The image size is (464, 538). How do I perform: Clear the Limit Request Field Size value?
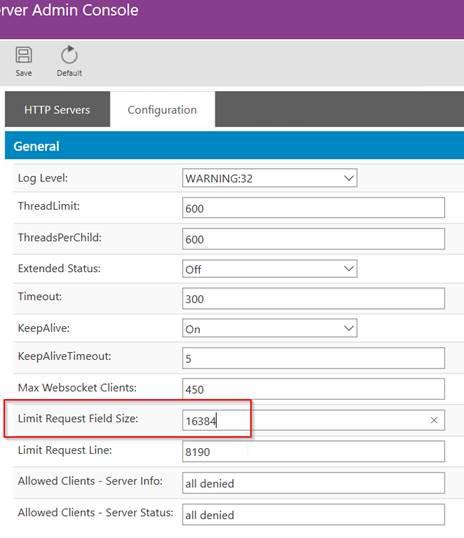tap(434, 420)
